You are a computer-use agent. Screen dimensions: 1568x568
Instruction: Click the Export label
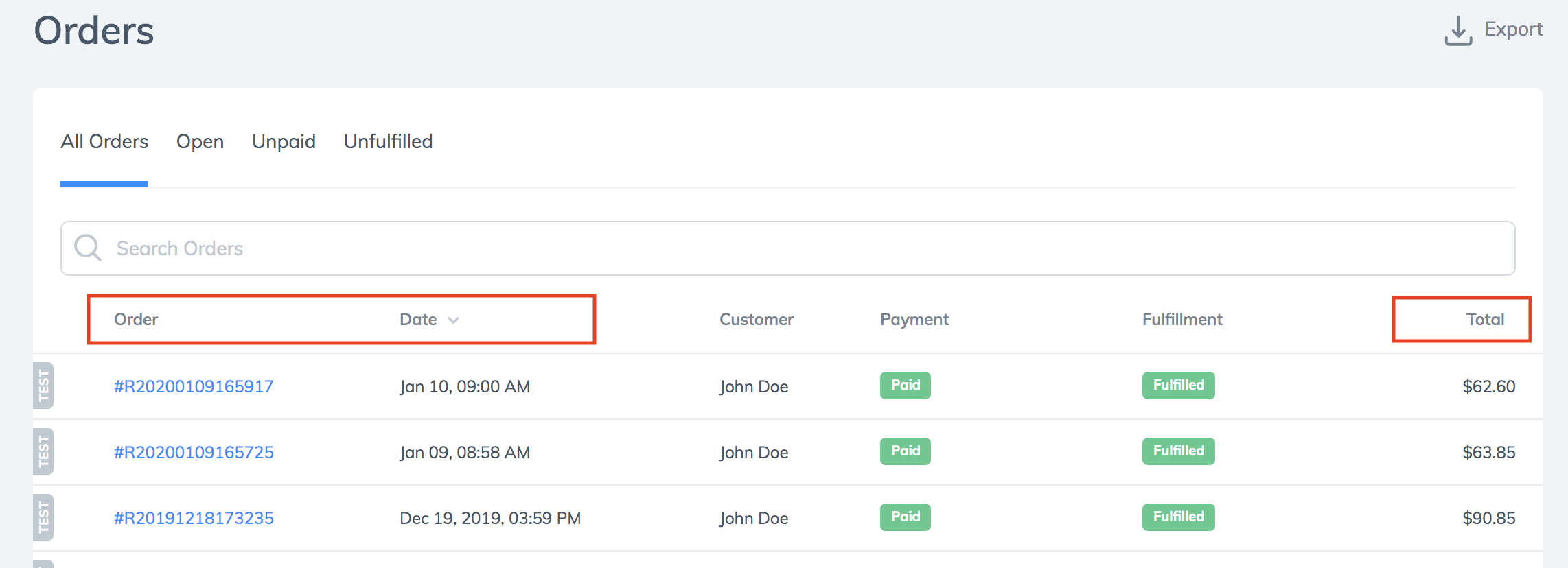1514,29
